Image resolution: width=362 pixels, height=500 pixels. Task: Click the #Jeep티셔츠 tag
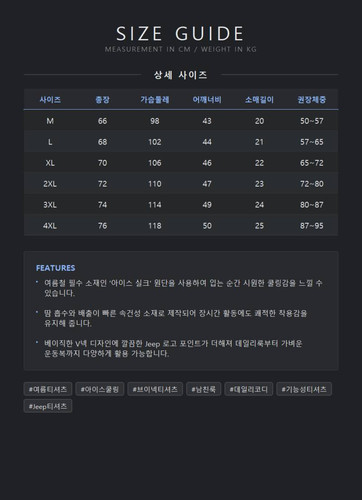(48, 406)
